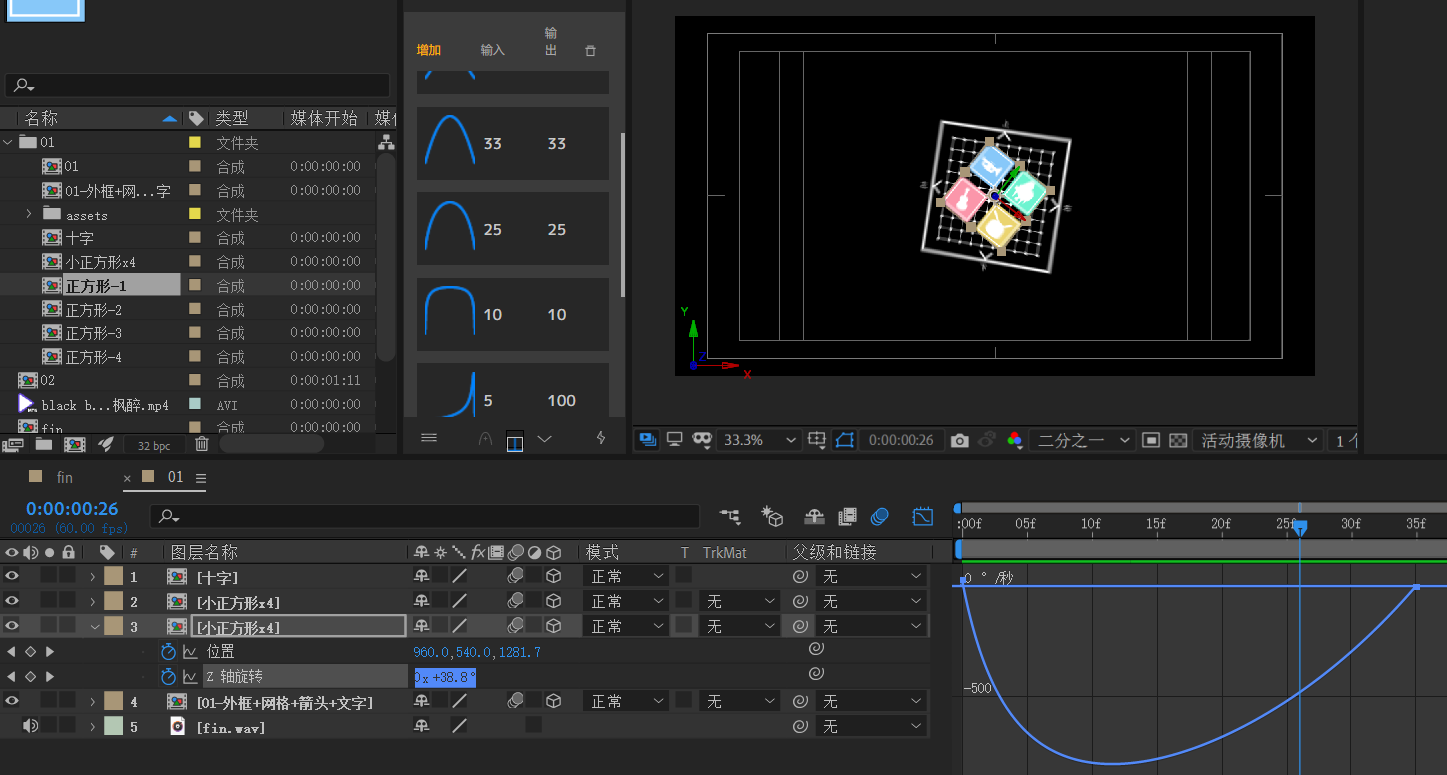Toggle motion blur enable icon in timeline
Screen dimensions: 1447x775
tap(880, 516)
